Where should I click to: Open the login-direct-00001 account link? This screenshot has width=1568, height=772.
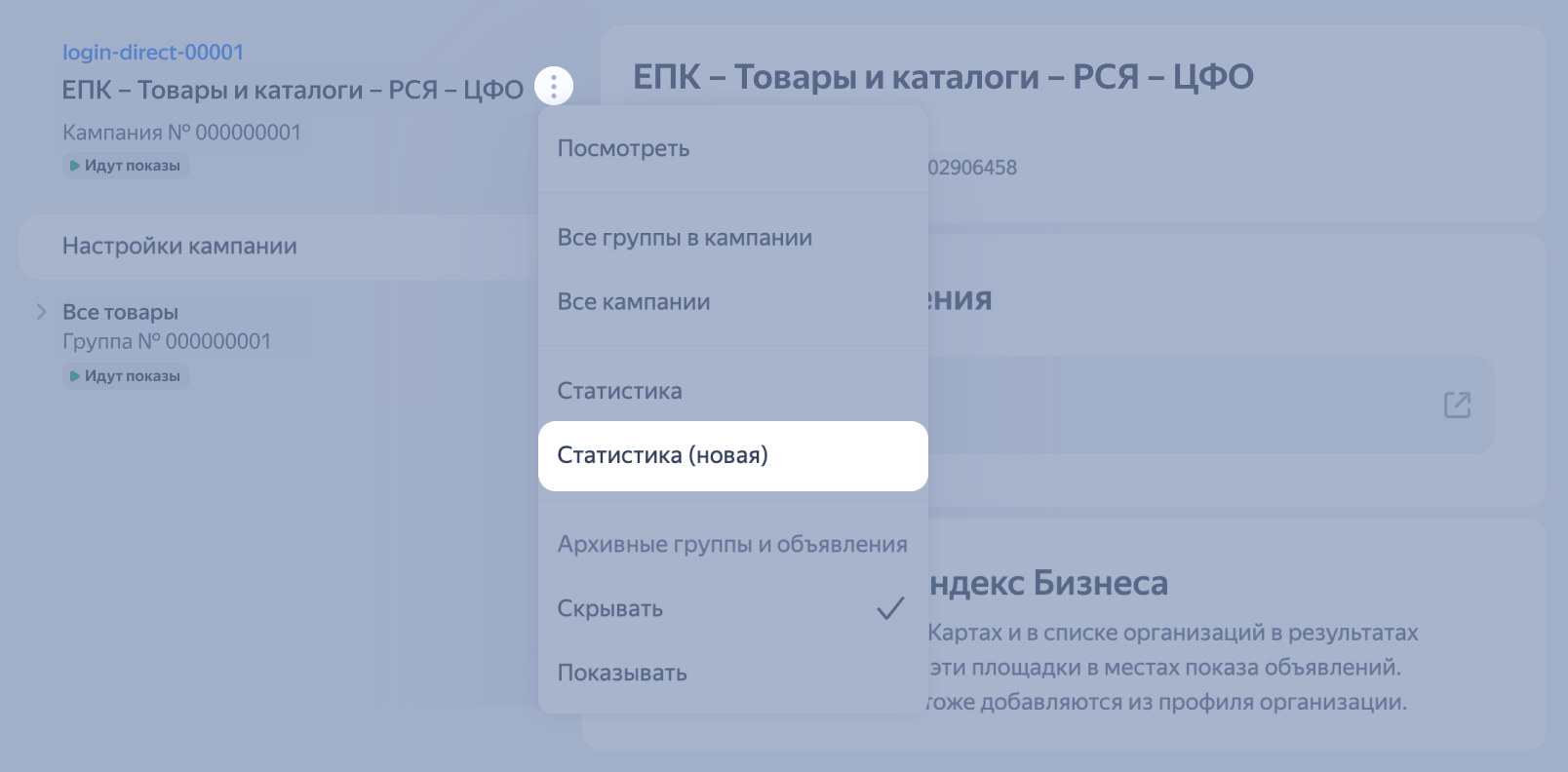click(153, 53)
